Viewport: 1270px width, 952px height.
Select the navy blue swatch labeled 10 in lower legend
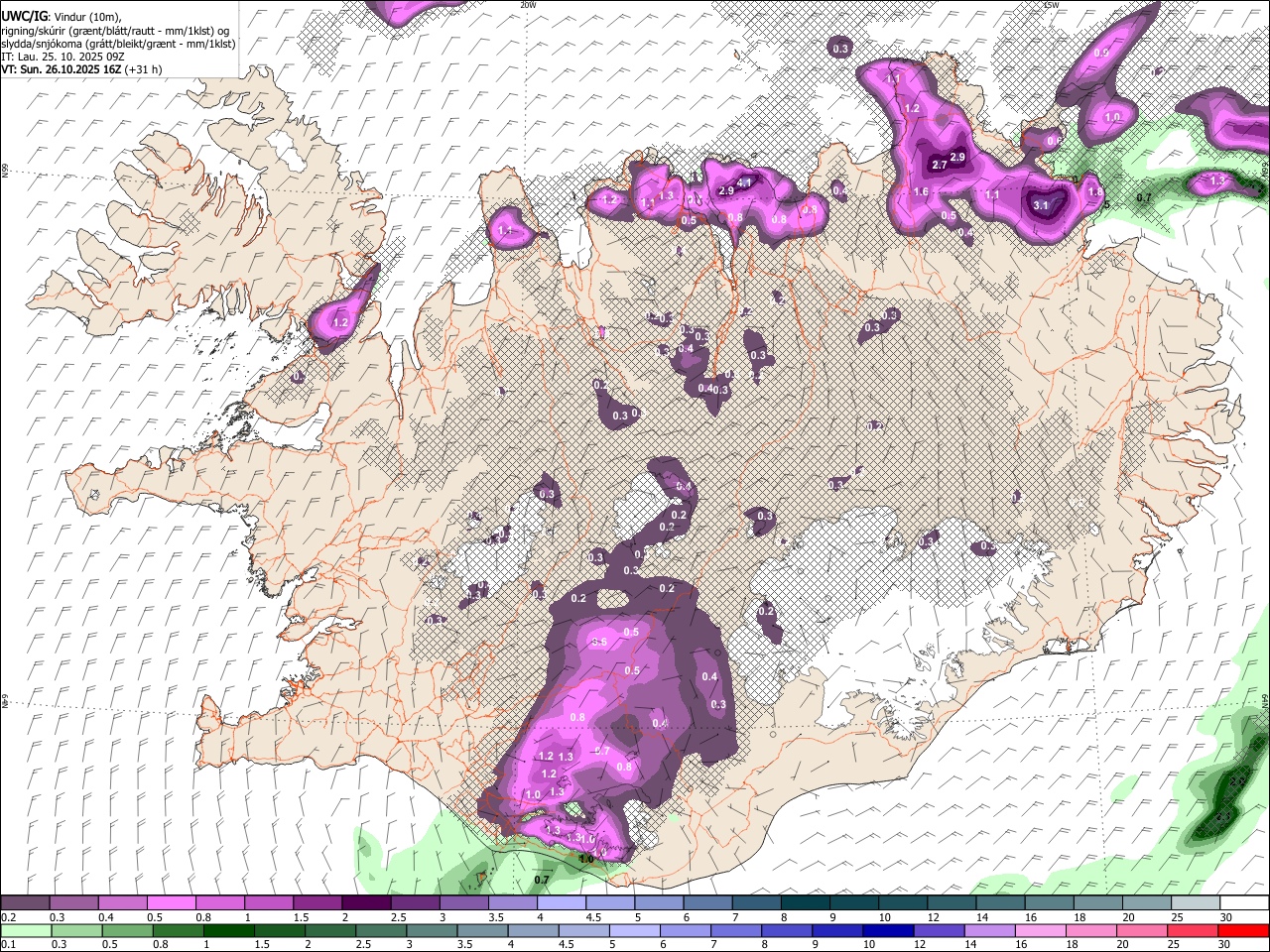tap(886, 930)
